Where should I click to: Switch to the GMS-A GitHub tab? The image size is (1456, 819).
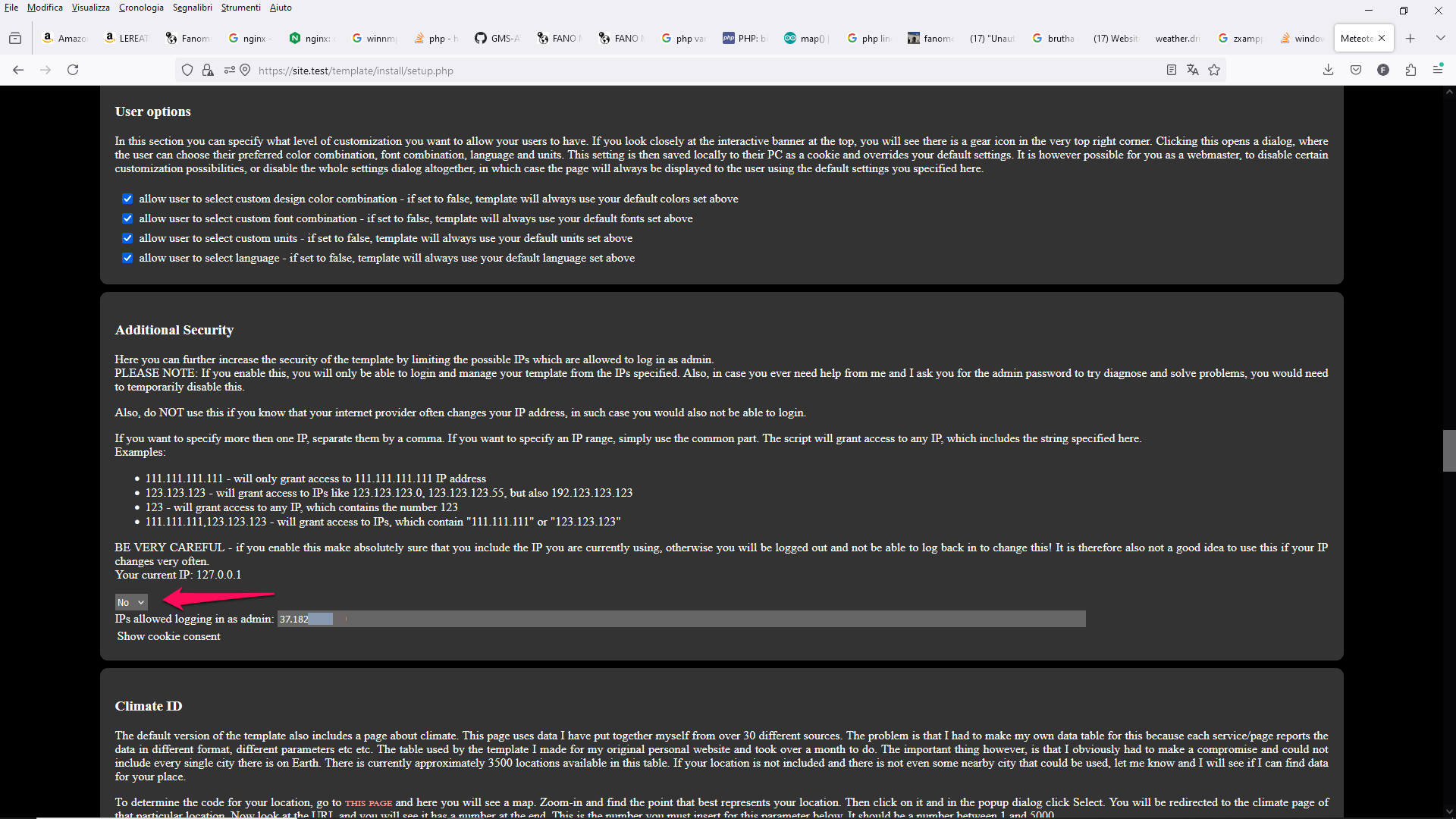(x=497, y=38)
